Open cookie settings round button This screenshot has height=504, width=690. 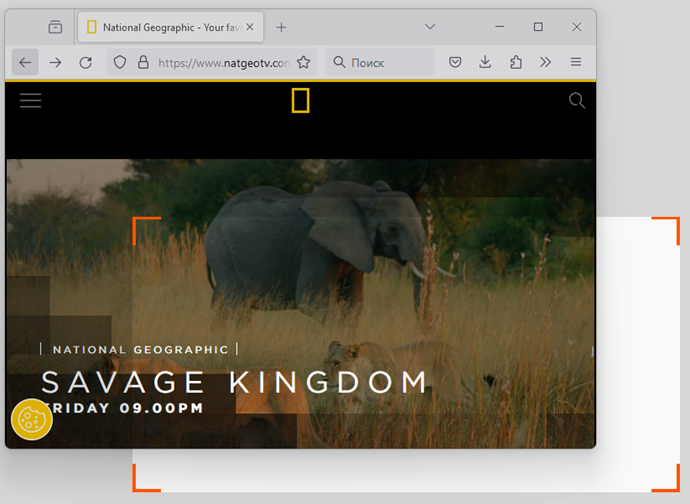coord(32,419)
